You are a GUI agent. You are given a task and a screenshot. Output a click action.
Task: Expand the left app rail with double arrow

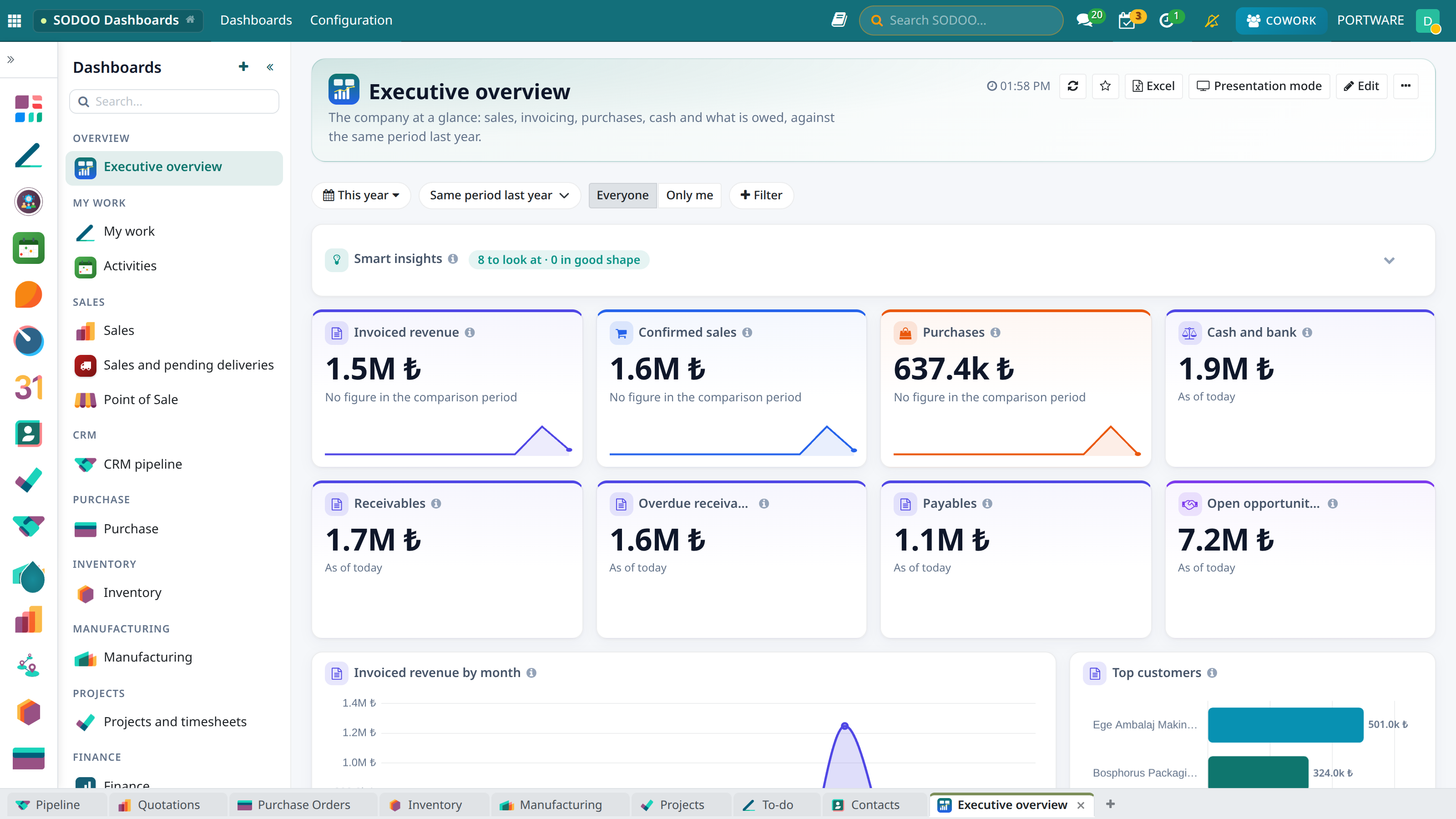tap(11, 59)
